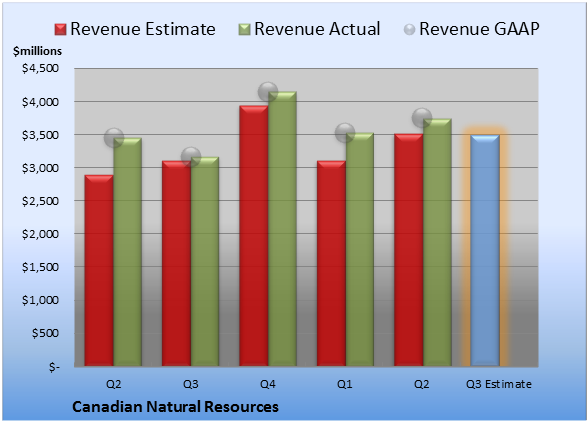Click the 'Q3' category label
Image resolution: width=588 pixels, height=422 pixels.
(190, 384)
